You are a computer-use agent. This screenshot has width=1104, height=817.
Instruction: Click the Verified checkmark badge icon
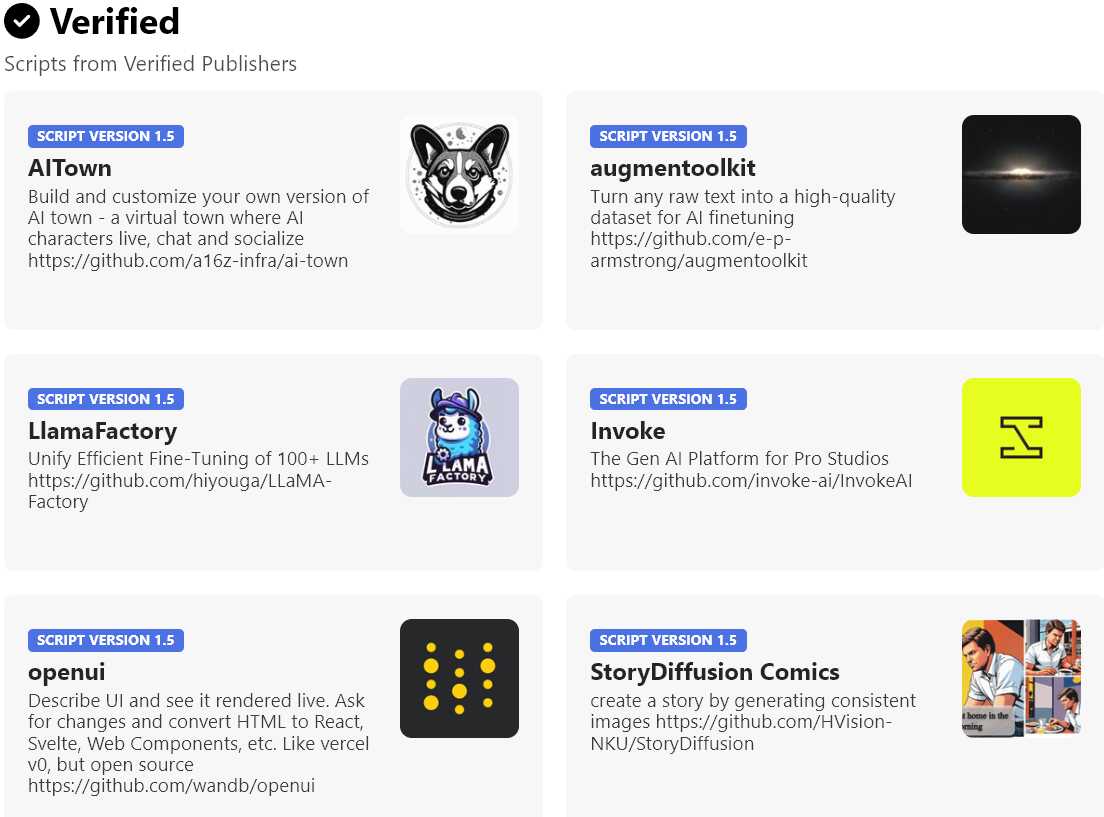tap(22, 21)
